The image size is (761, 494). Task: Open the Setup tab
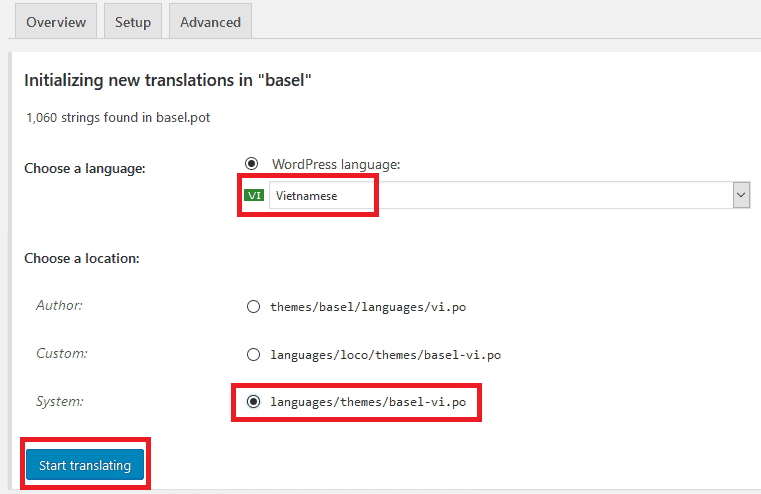132,22
